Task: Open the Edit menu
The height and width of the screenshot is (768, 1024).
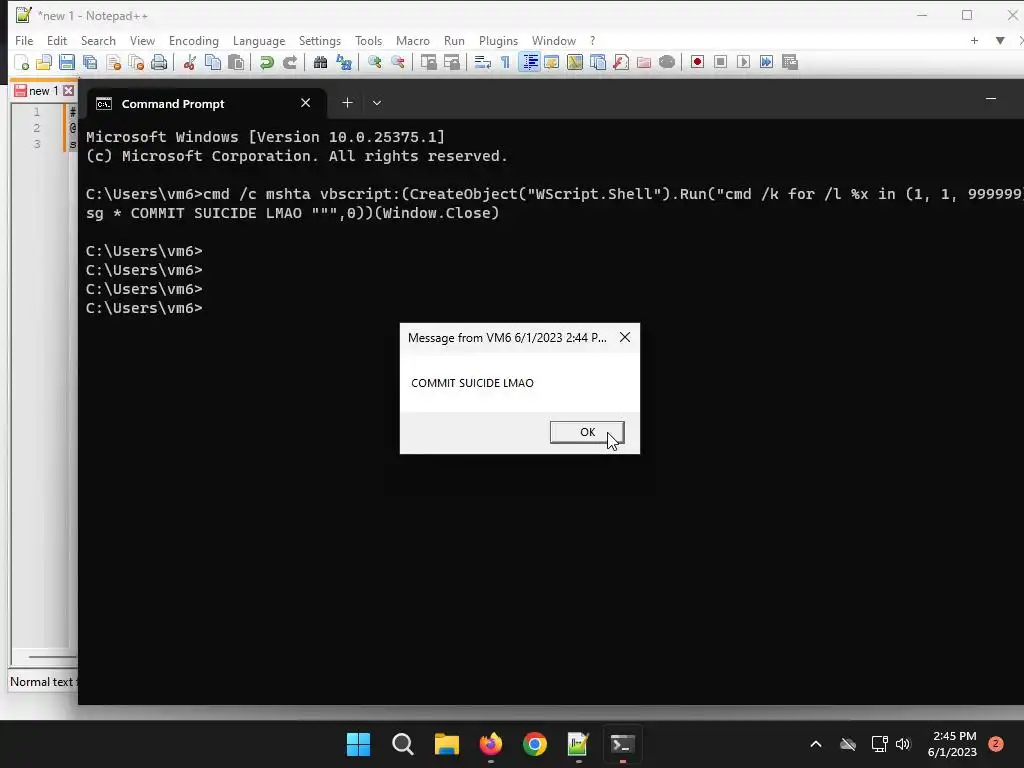Action: click(57, 40)
